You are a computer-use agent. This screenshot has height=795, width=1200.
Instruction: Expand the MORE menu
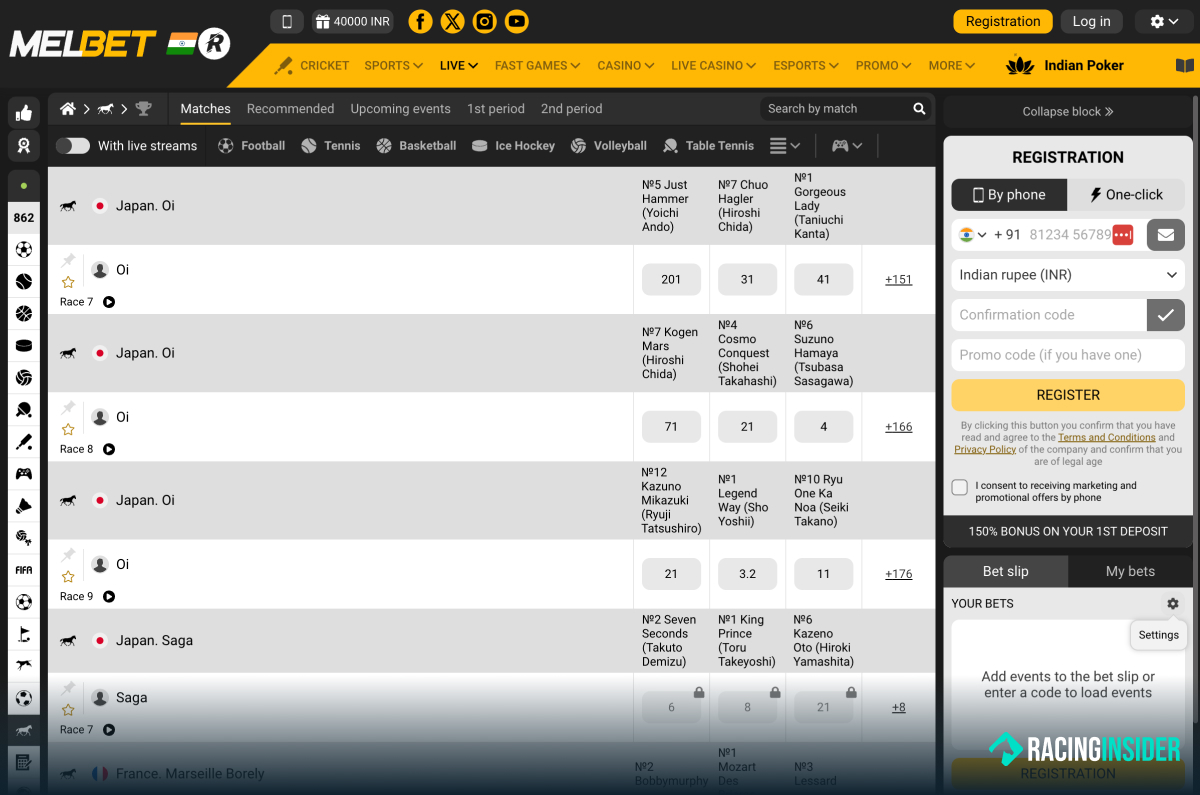951,65
